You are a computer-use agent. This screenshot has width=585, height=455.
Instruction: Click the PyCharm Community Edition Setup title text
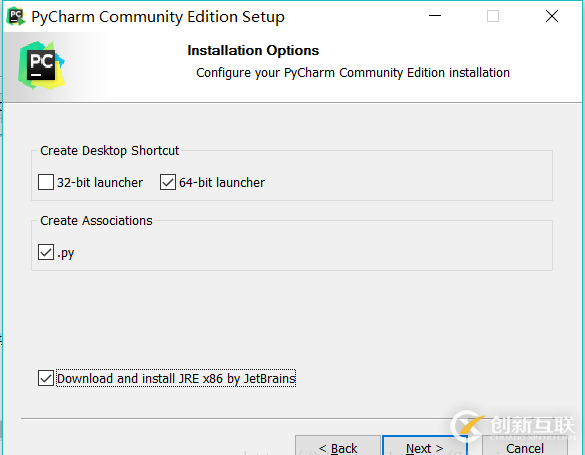158,17
